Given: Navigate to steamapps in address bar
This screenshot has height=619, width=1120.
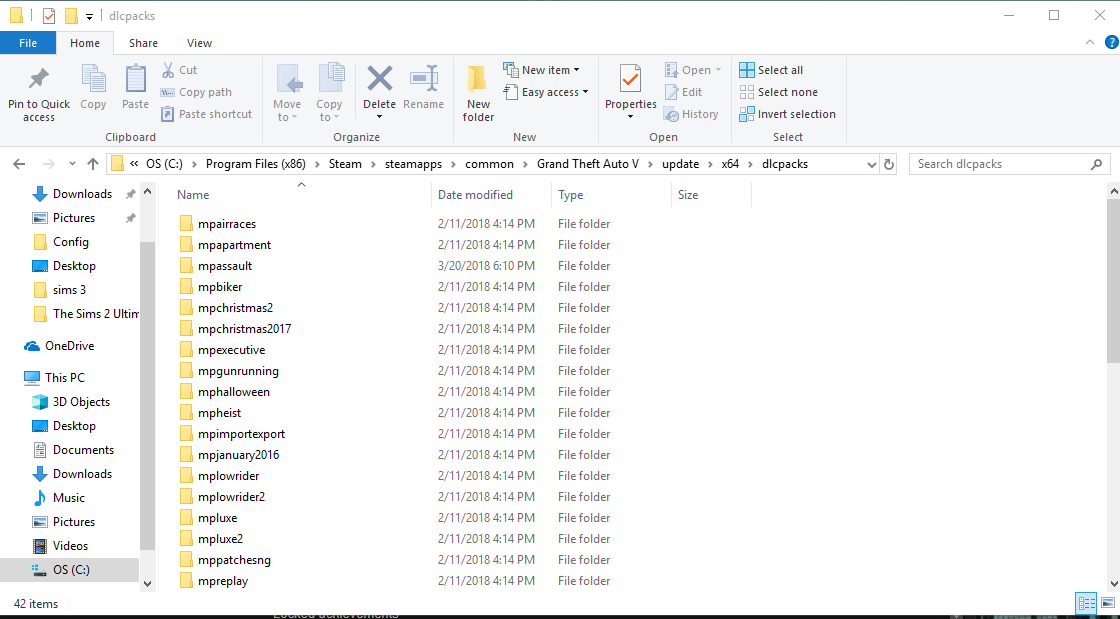Looking at the screenshot, I should pos(414,164).
